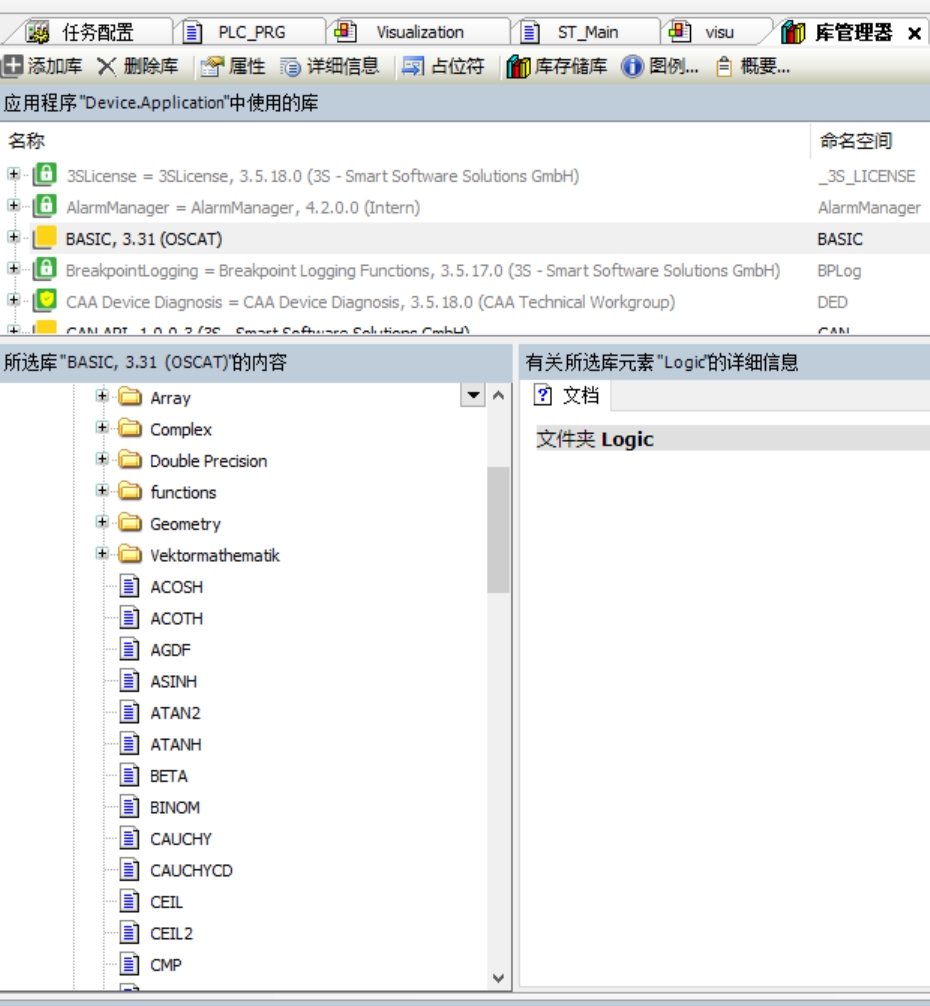Open the Summary (概要) toolbar item
The height and width of the screenshot is (1006, 930).
724,67
